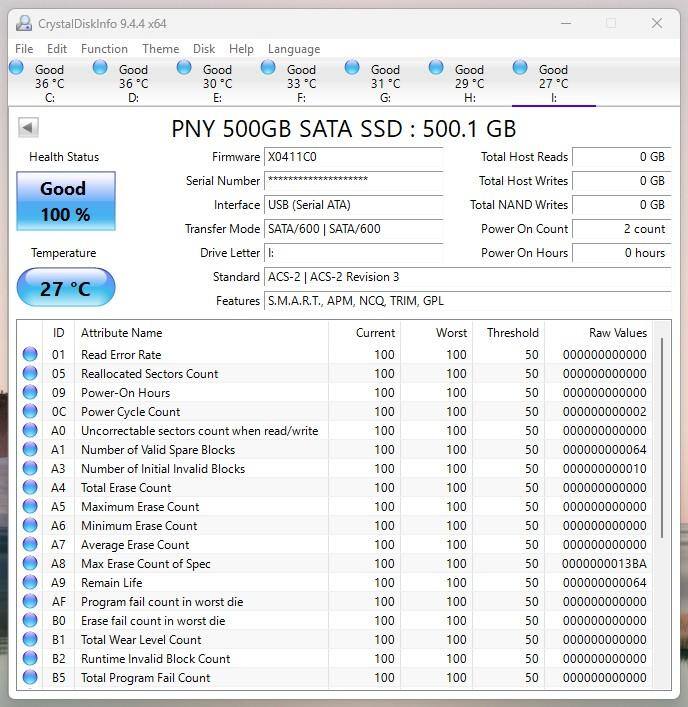This screenshot has width=688, height=707.
Task: Open the Function menu
Action: [x=104, y=48]
